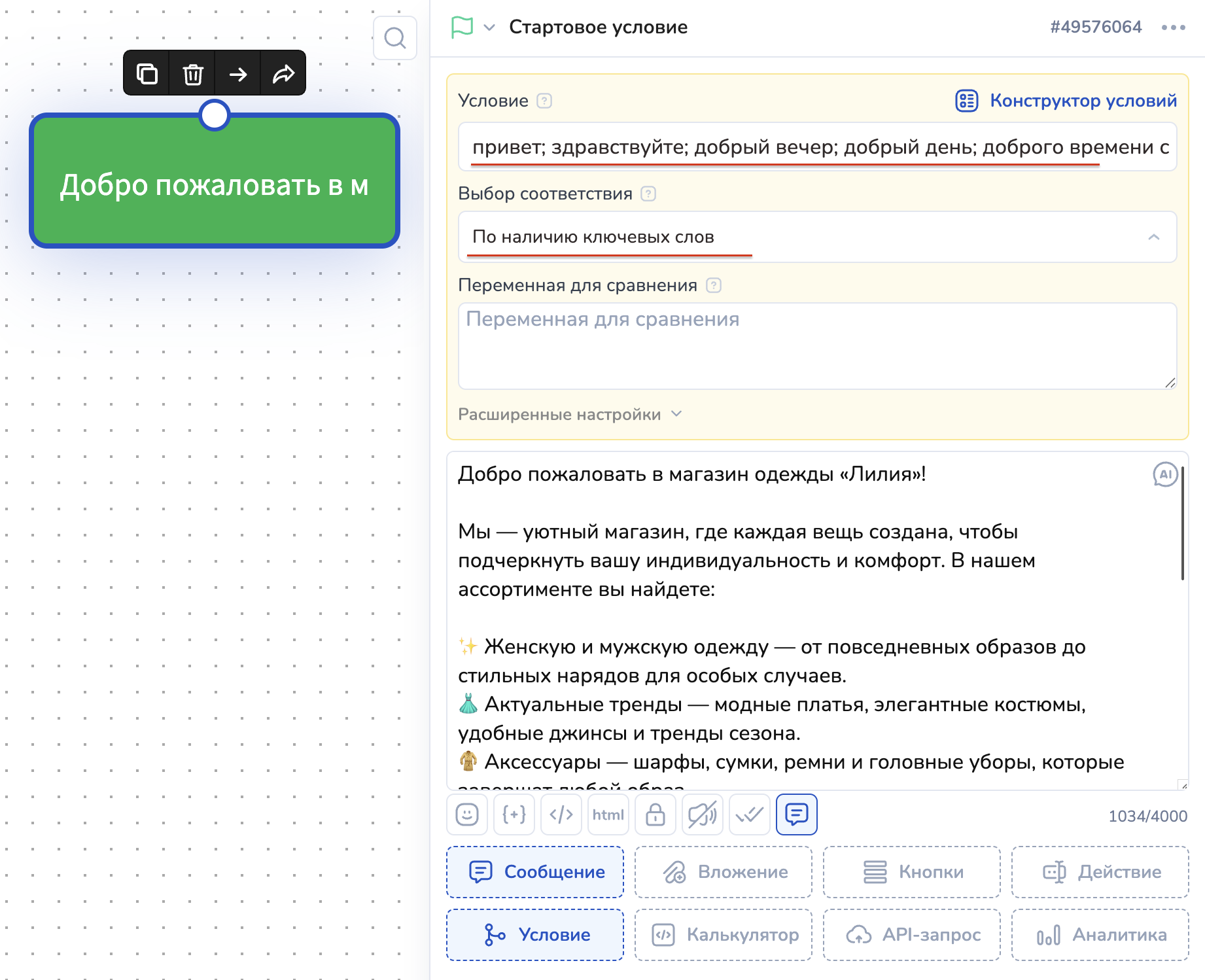Delete the block with trash icon
Viewport: 1205px width, 980px height.
coord(192,73)
